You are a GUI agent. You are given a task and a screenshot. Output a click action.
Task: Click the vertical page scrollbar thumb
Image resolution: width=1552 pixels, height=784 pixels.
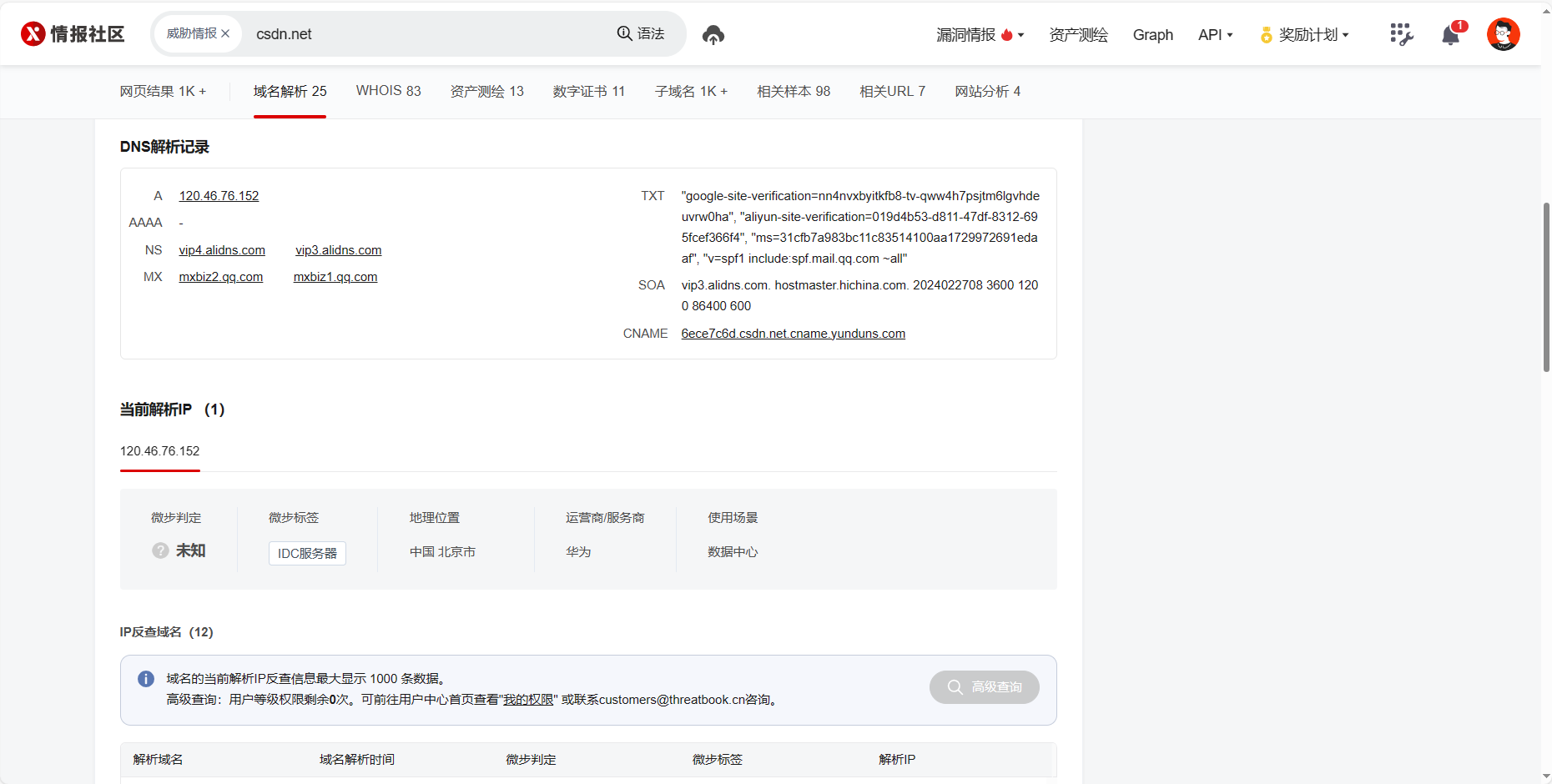[x=1546, y=287]
